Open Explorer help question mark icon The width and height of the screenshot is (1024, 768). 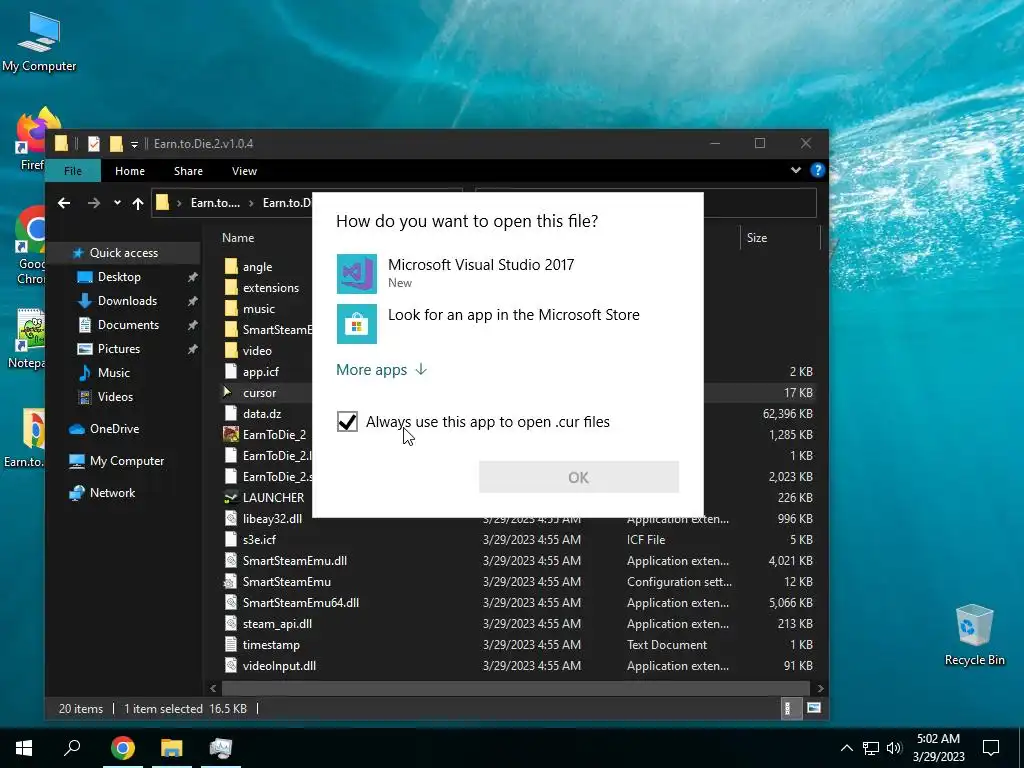pos(817,170)
